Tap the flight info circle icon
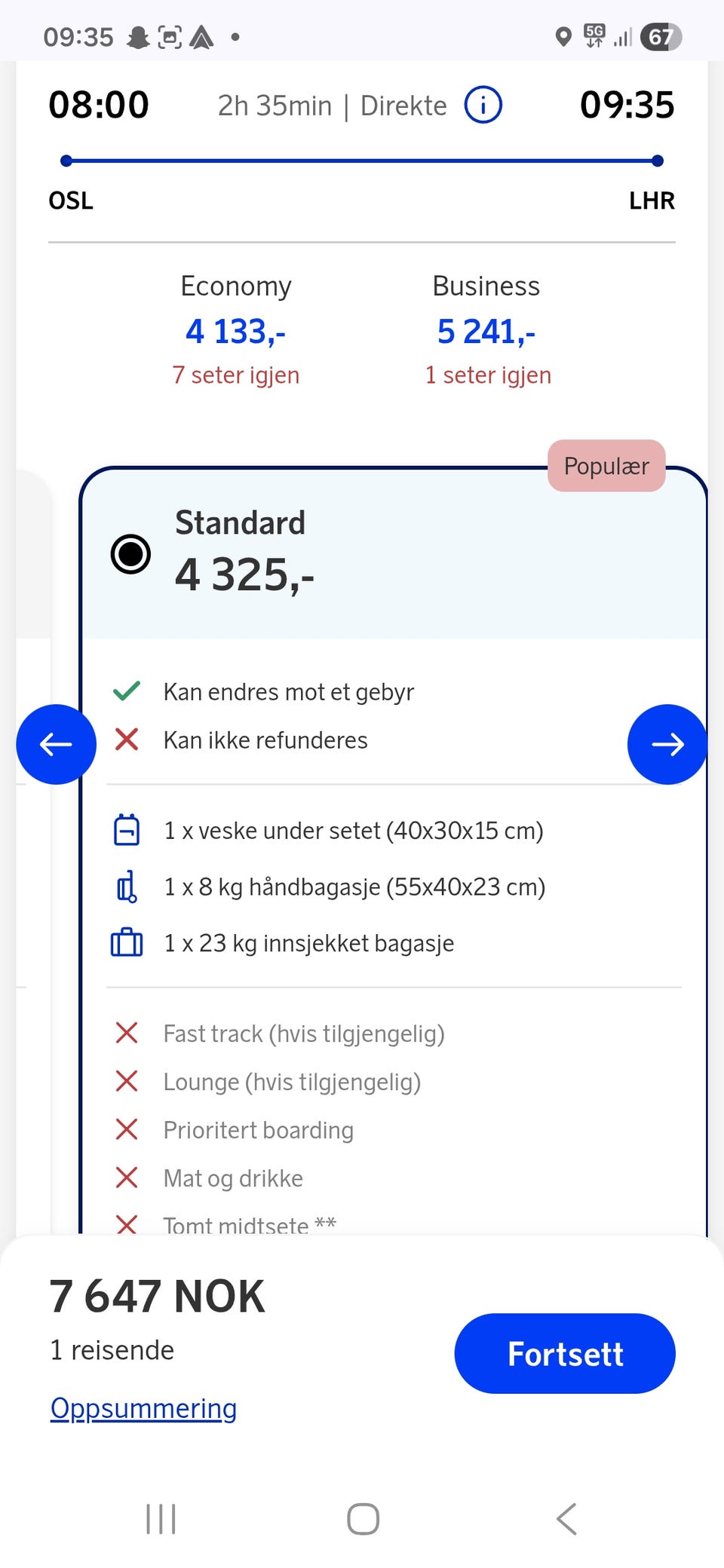This screenshot has width=724, height=1568. (483, 105)
